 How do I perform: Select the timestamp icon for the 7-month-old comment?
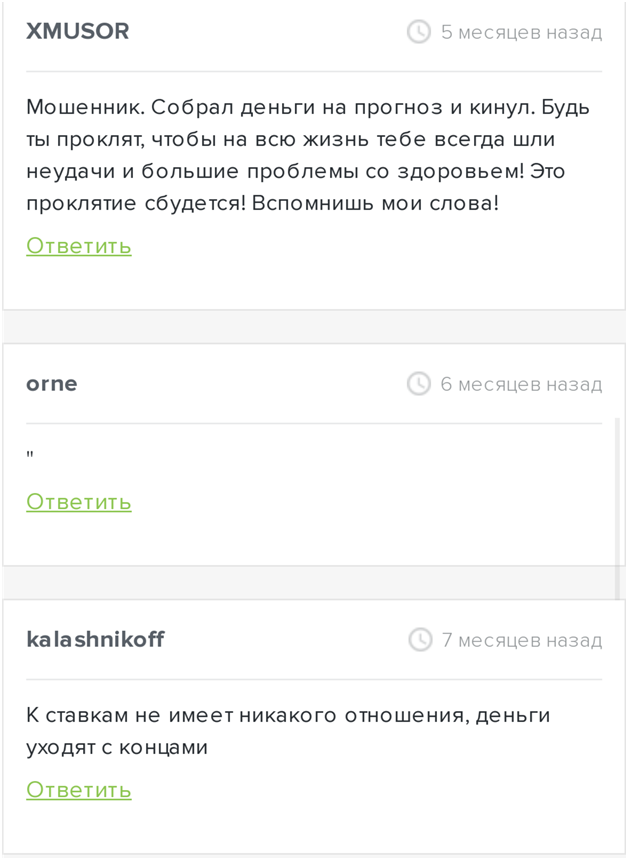click(418, 639)
